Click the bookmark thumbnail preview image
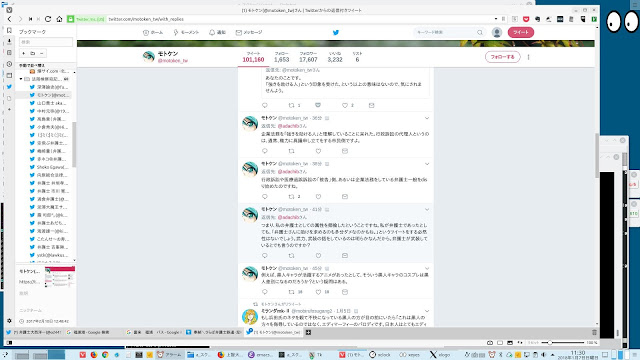 point(60,277)
